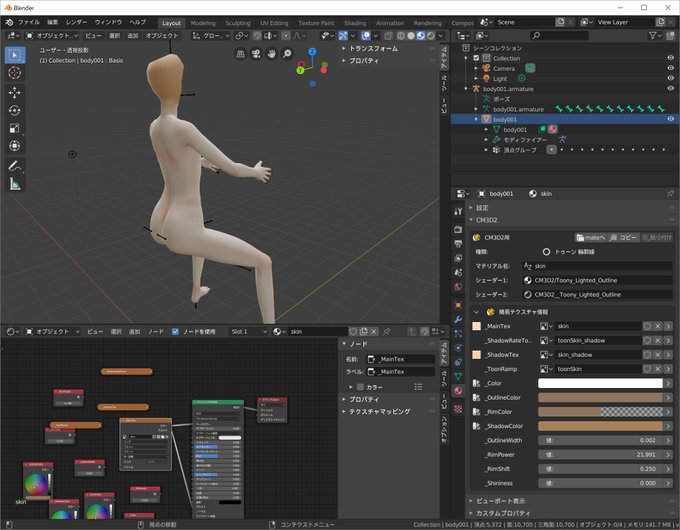The width and height of the screenshot is (680, 530).
Task: Open the _OutlineColor color swatch
Action: (x=600, y=397)
